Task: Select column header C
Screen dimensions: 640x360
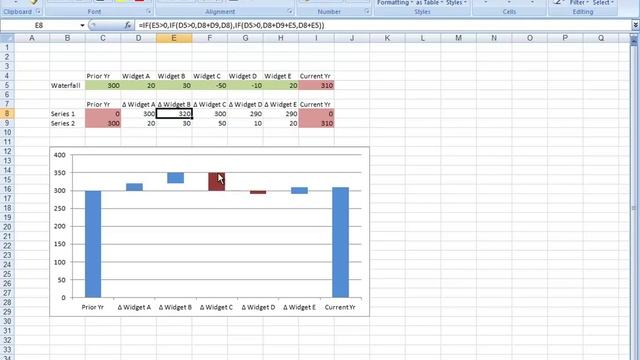Action: pyautogui.click(x=103, y=38)
